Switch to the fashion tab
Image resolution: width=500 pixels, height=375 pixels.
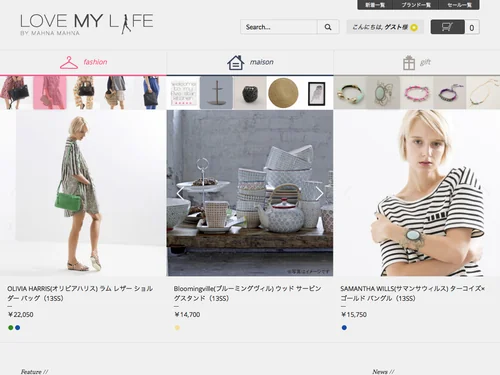point(83,62)
